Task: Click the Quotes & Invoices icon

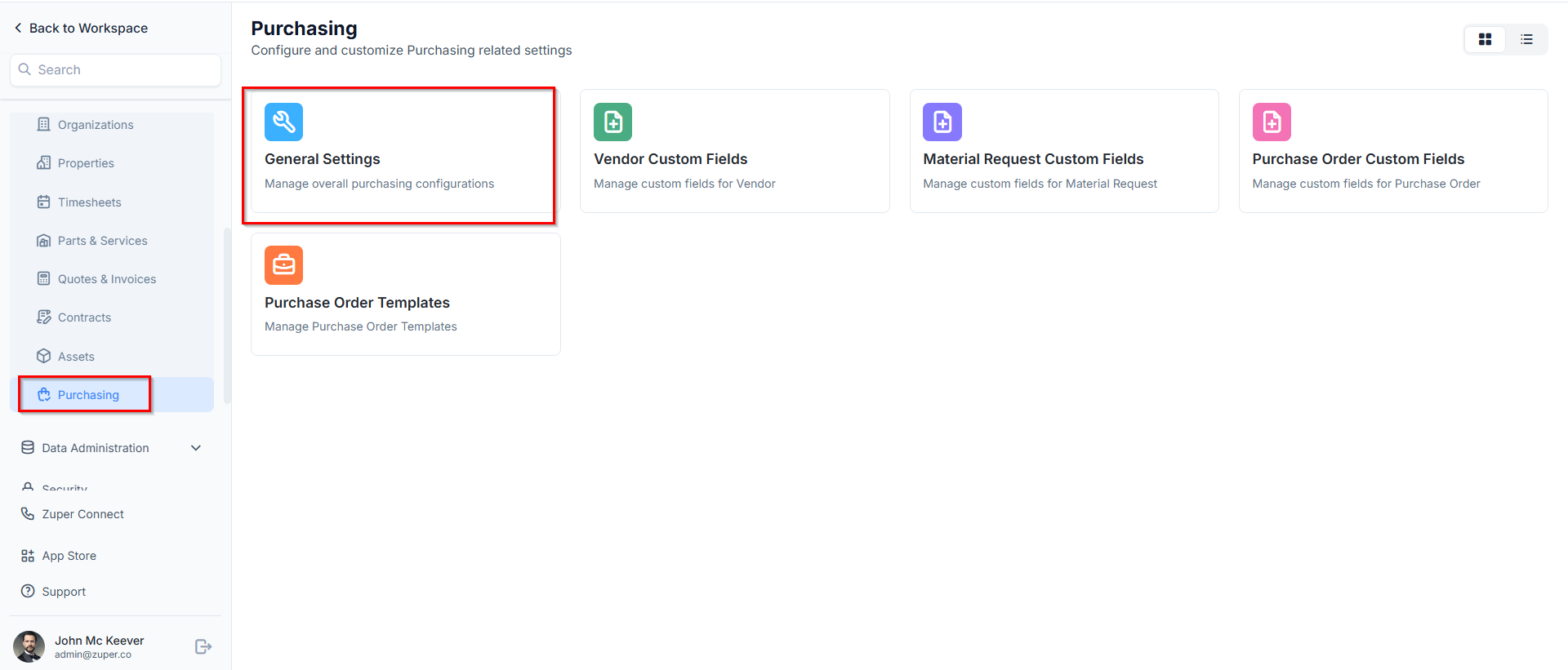Action: click(x=44, y=279)
